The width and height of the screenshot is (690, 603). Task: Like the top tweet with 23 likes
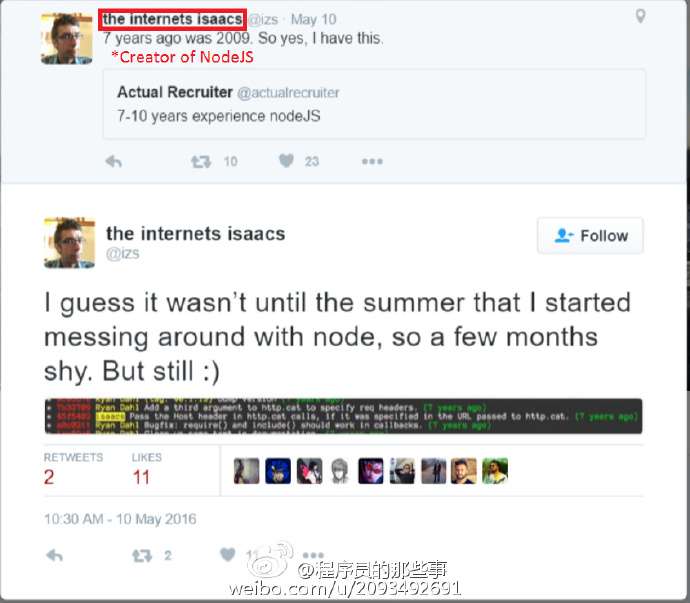click(286, 161)
